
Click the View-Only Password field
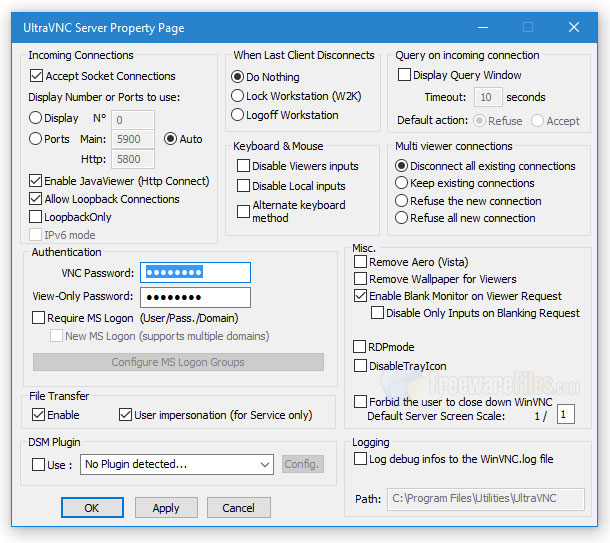click(195, 297)
